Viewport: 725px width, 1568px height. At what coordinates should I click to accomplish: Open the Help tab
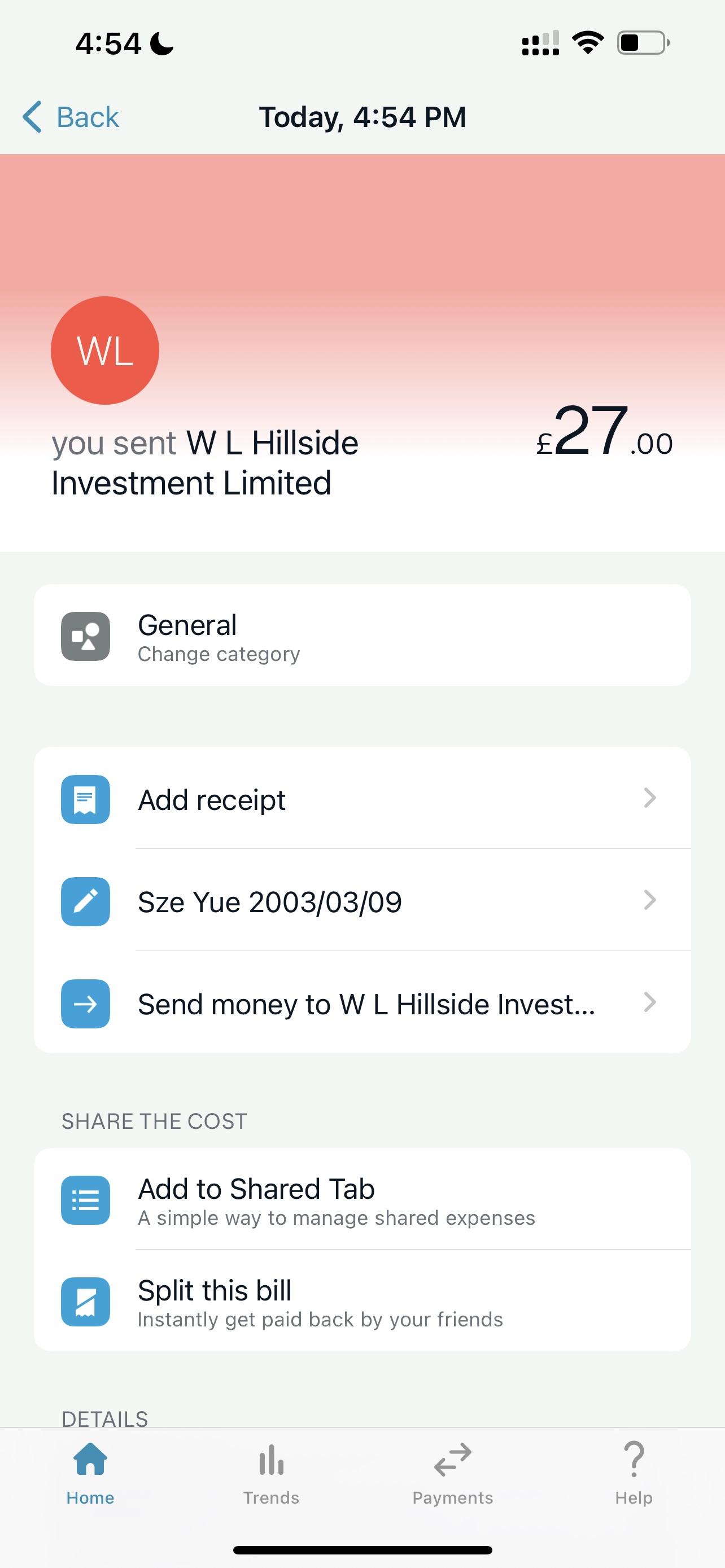pos(634,1472)
